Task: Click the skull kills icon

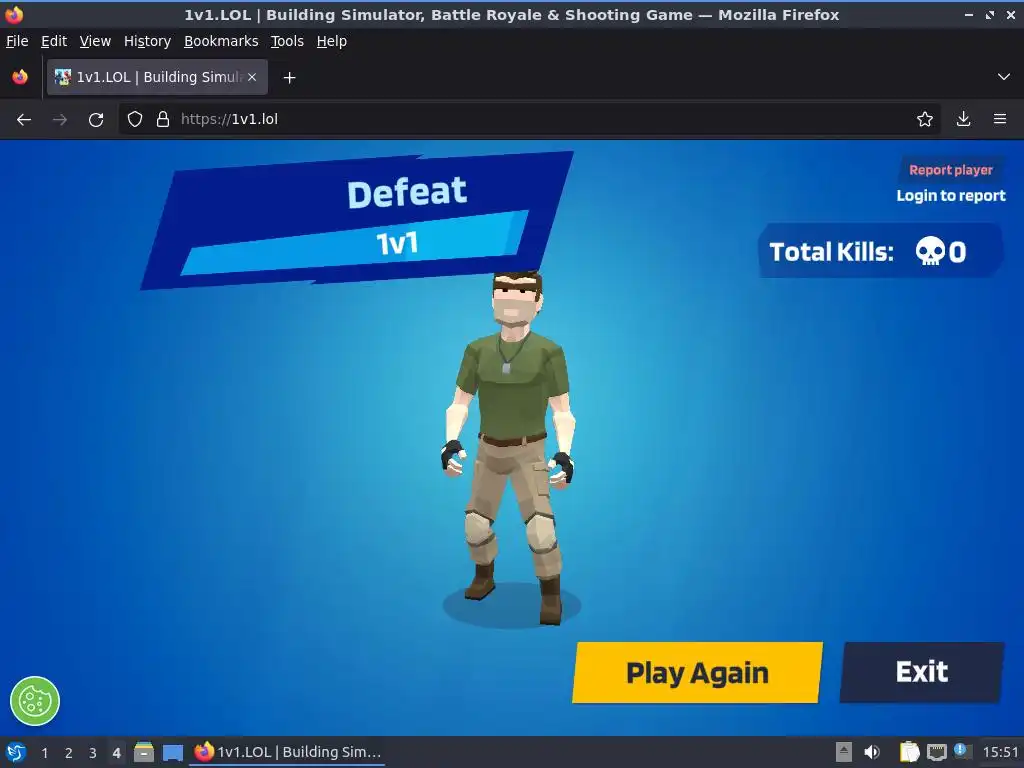Action: 930,251
